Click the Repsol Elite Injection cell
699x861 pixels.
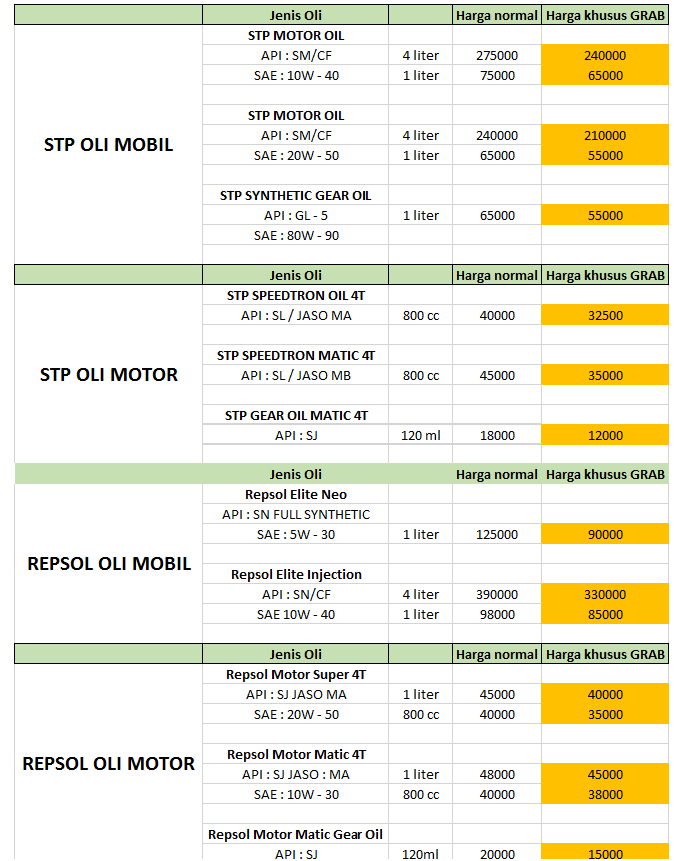(x=295, y=574)
